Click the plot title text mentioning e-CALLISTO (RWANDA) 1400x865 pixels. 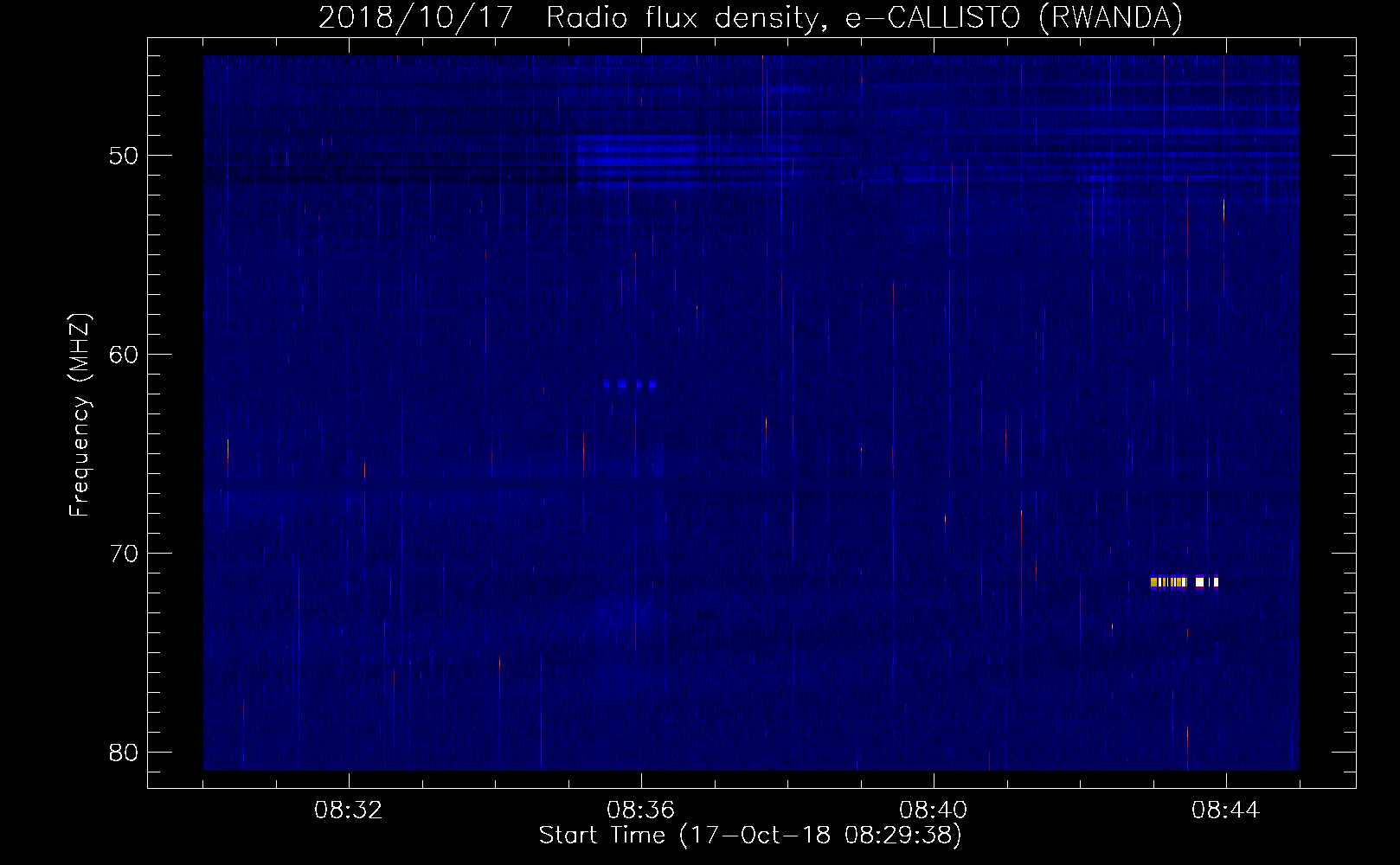(750, 17)
